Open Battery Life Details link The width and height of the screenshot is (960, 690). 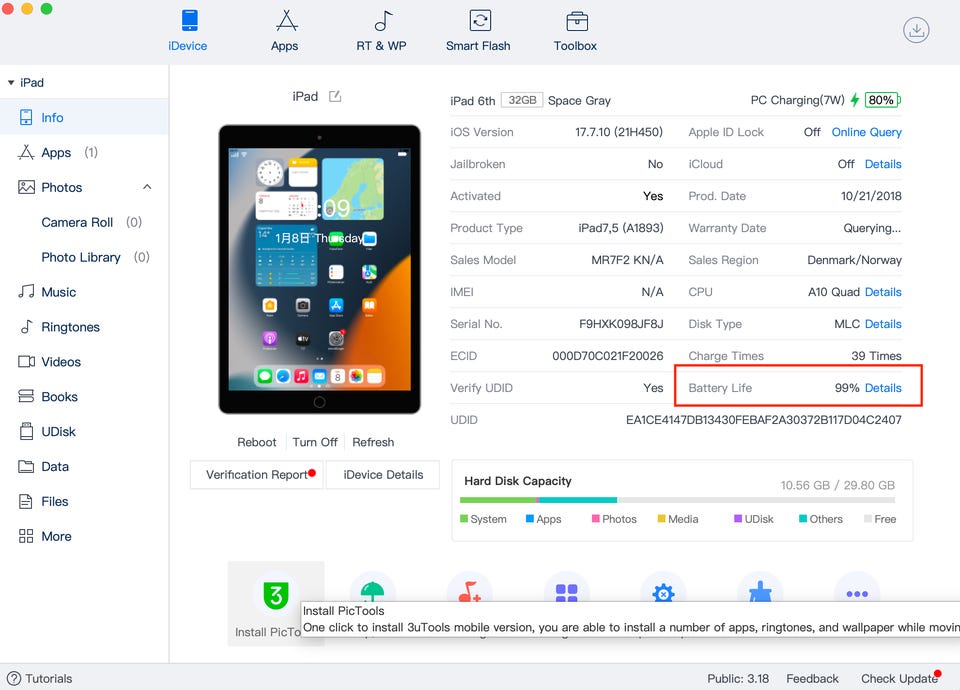click(883, 388)
